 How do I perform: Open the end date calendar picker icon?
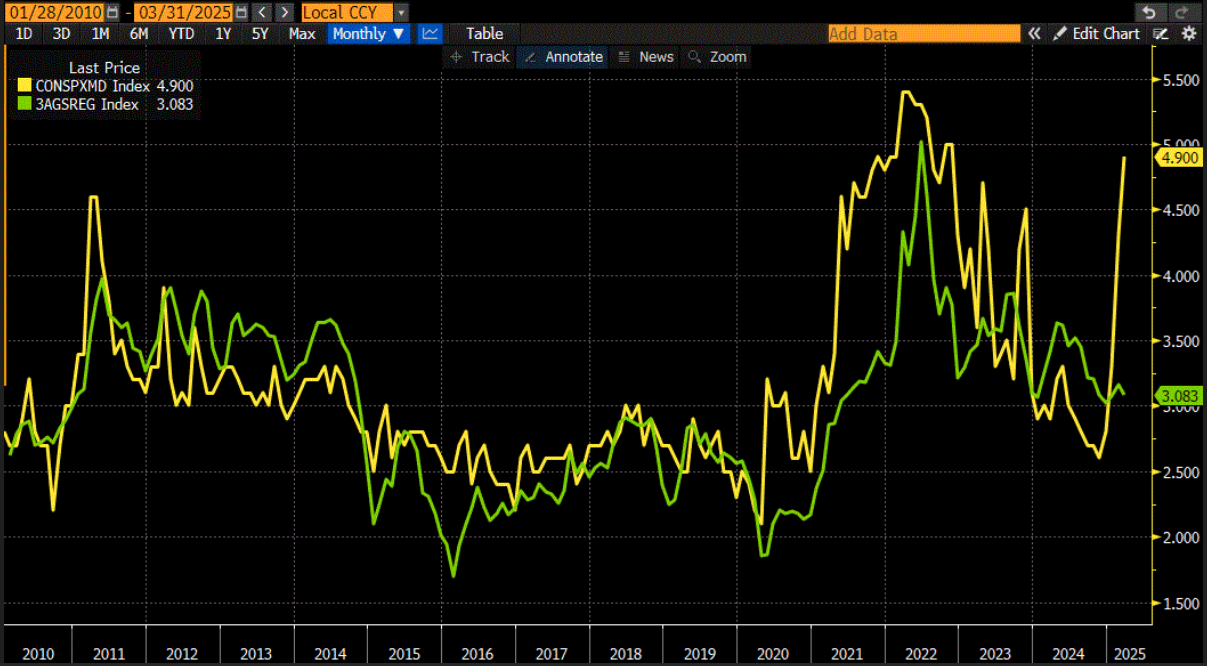point(241,12)
